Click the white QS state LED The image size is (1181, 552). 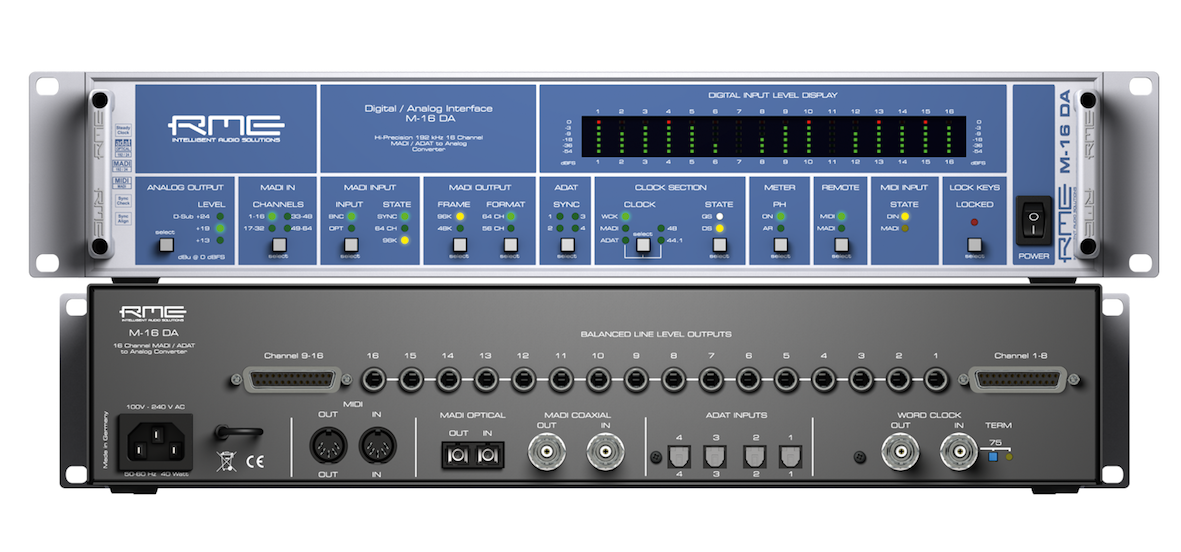pos(720,216)
